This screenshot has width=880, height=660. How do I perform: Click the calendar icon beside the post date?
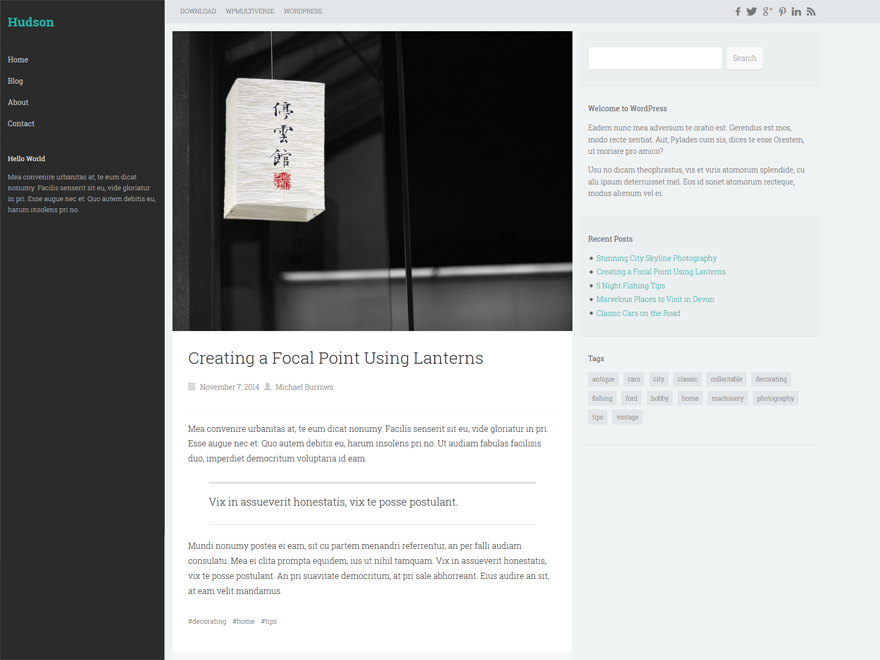(x=191, y=386)
